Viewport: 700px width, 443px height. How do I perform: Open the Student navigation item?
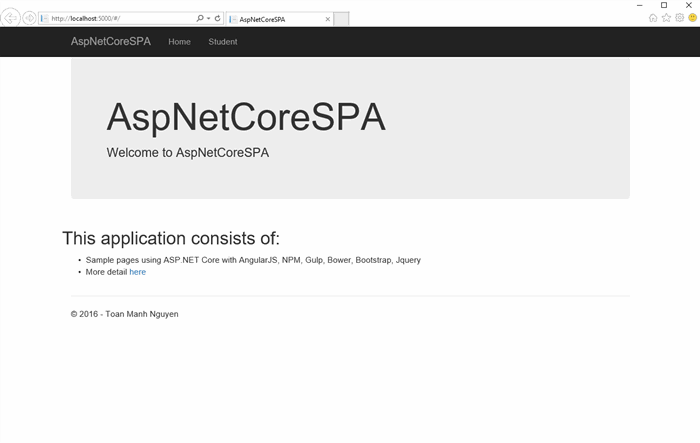click(223, 42)
